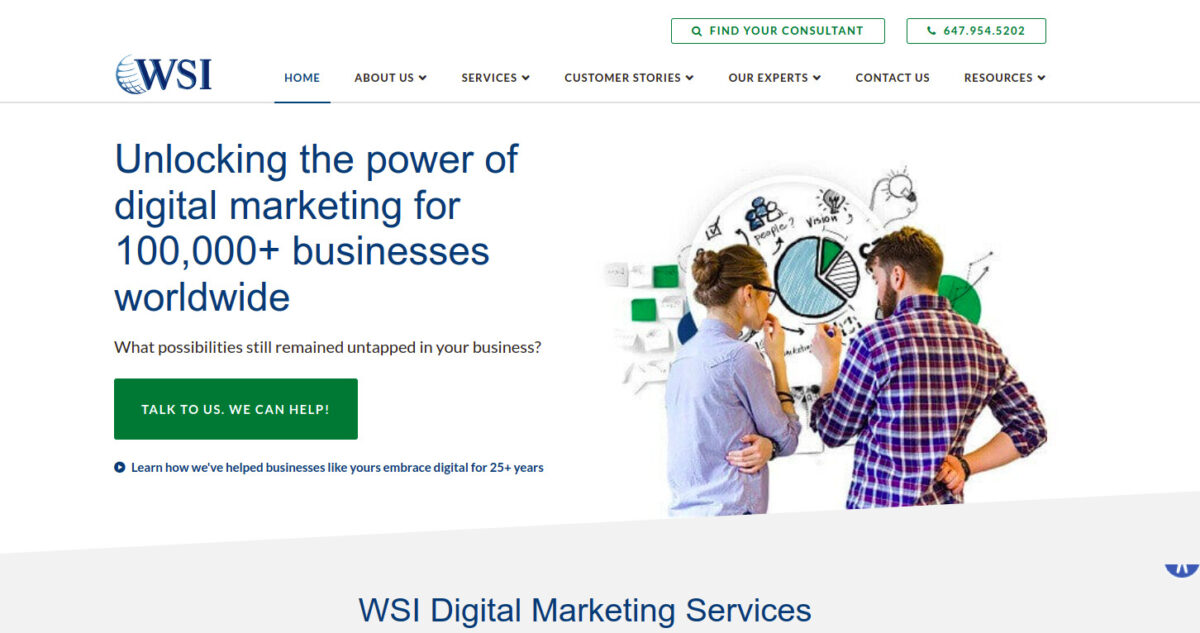Click the WSI Digital Marketing Services heading

tap(585, 610)
